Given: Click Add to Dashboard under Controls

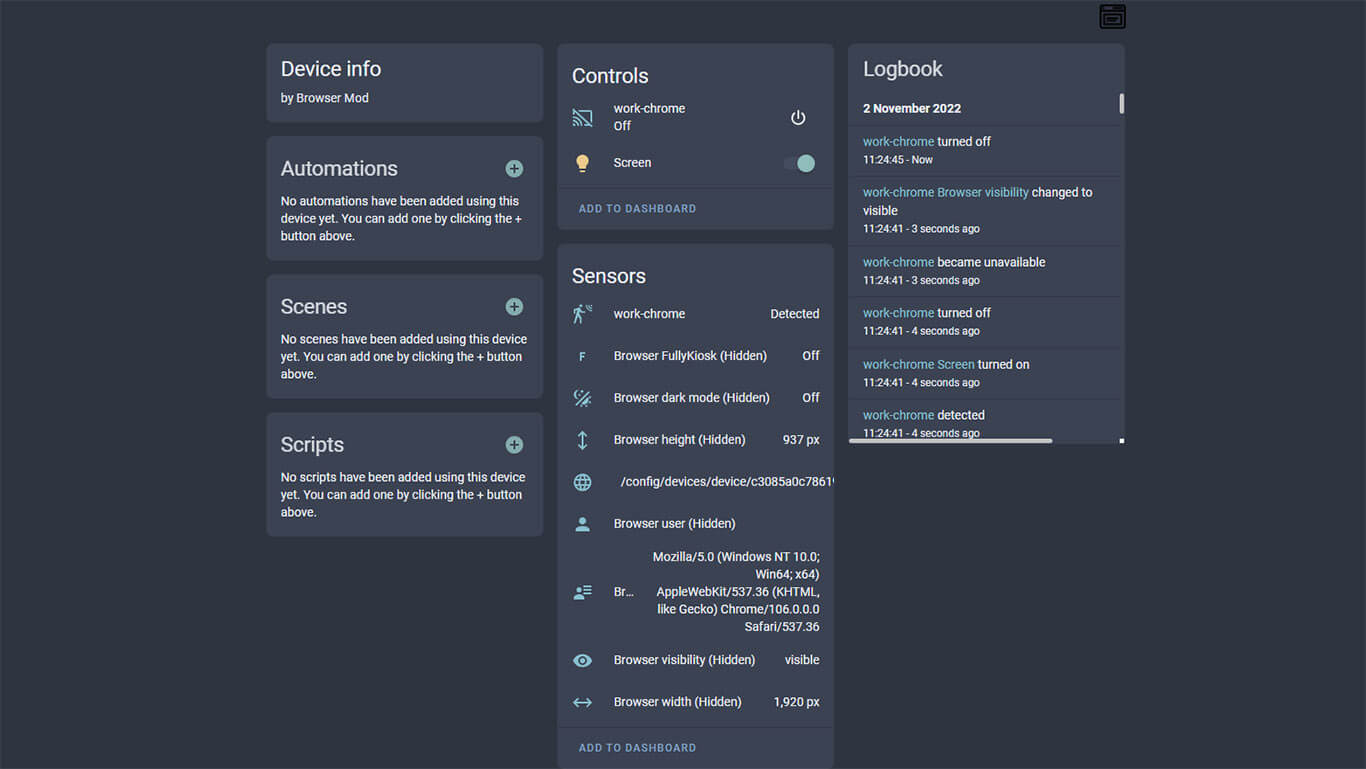Looking at the screenshot, I should pyautogui.click(x=637, y=209).
